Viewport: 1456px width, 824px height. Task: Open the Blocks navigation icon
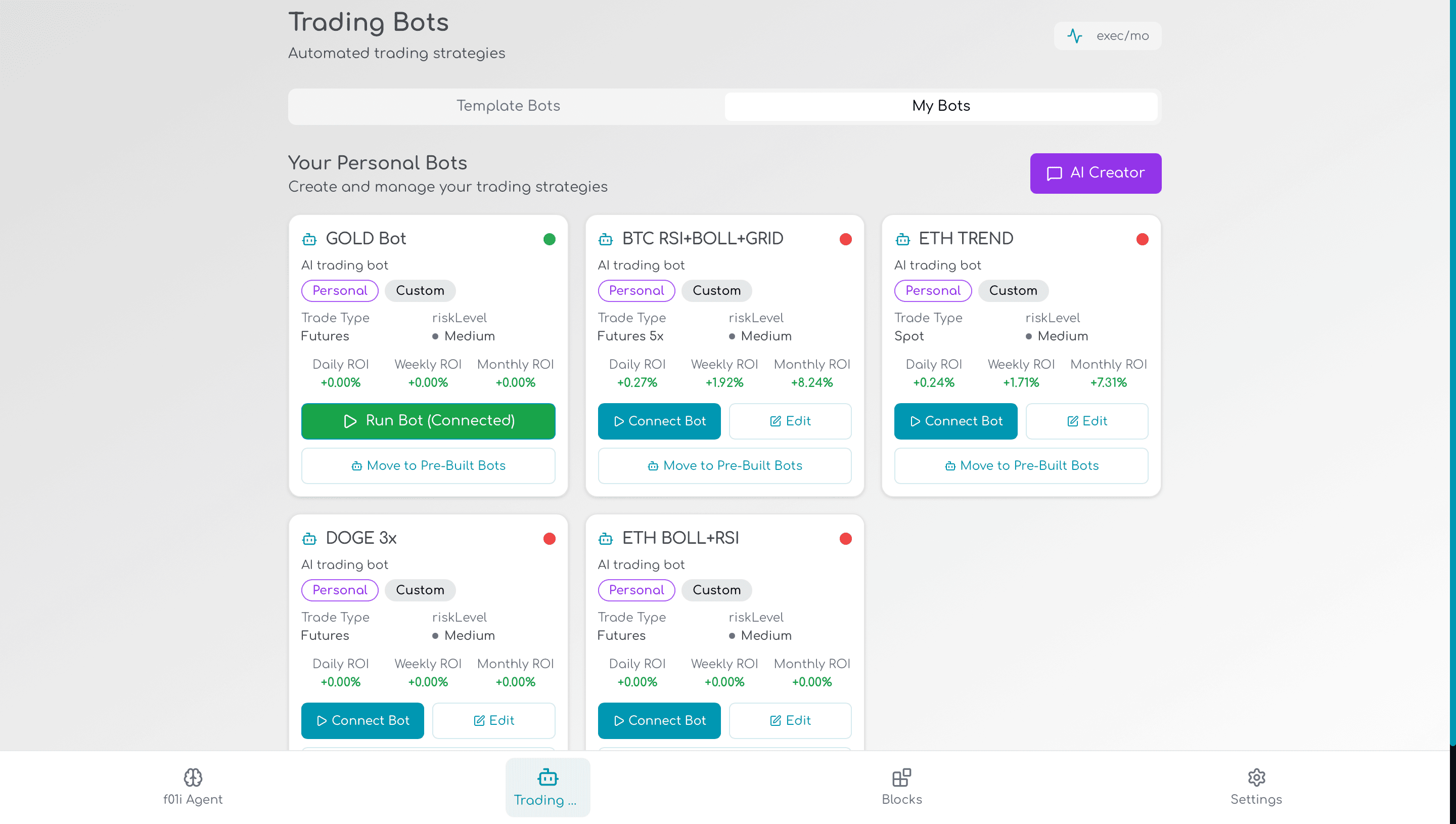[901, 777]
